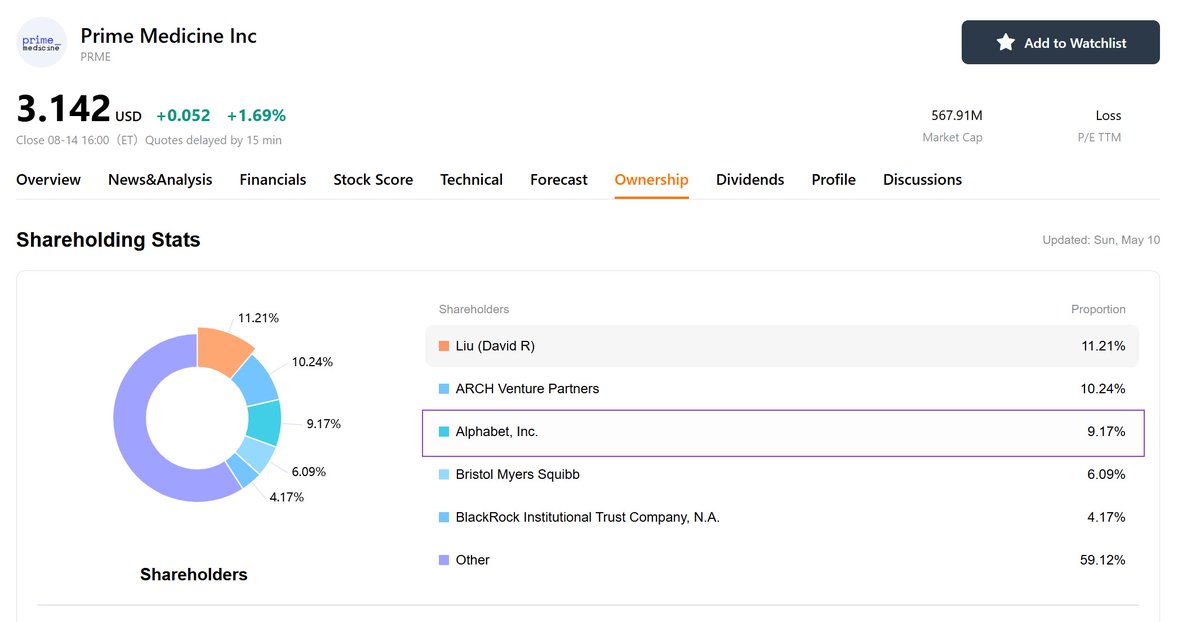Go to the Profile tab
The height and width of the screenshot is (622, 1200).
[x=834, y=180]
